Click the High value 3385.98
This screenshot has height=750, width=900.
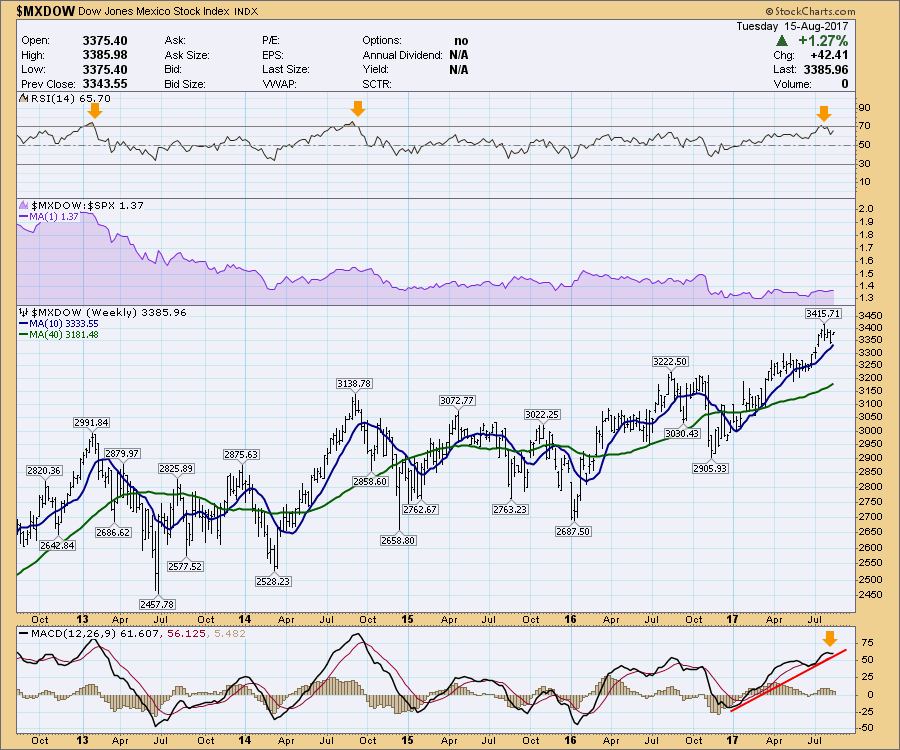click(105, 55)
